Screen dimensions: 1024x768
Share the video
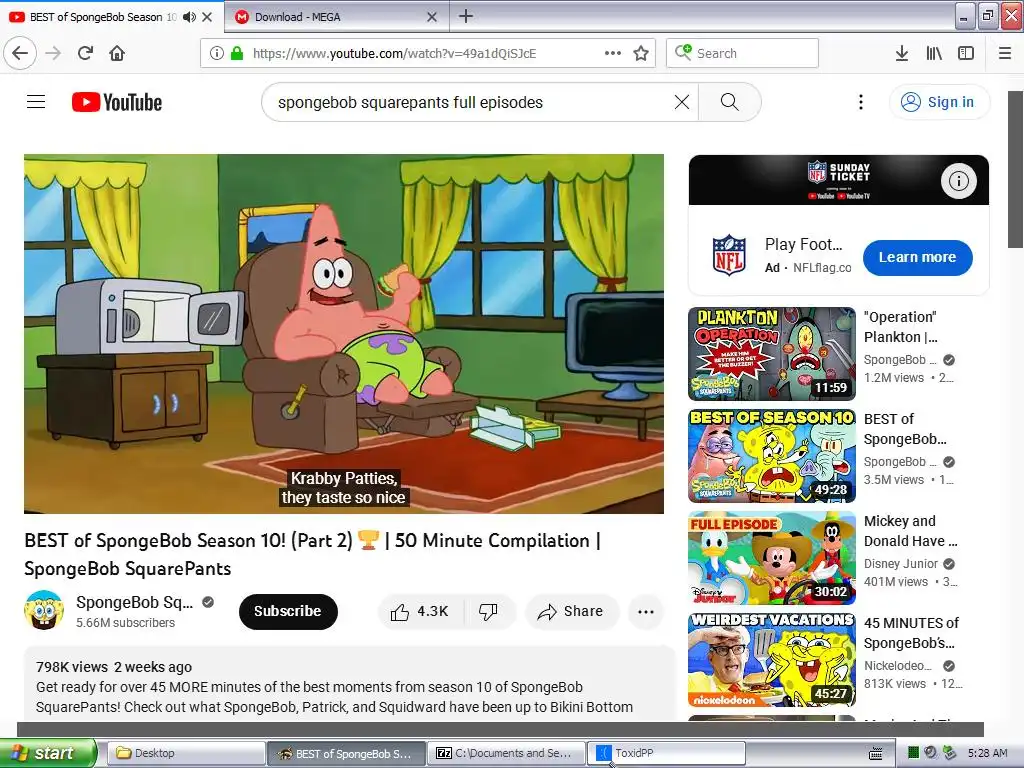[x=571, y=611]
